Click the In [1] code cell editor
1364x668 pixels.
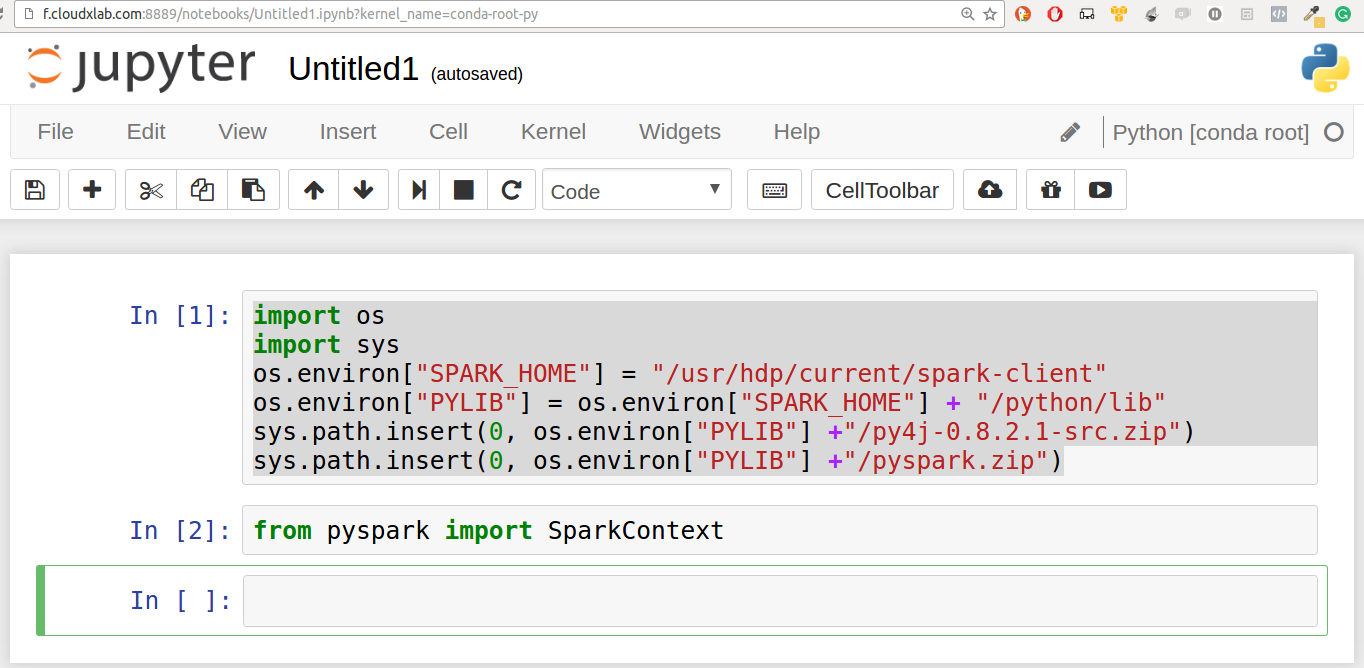[780, 388]
